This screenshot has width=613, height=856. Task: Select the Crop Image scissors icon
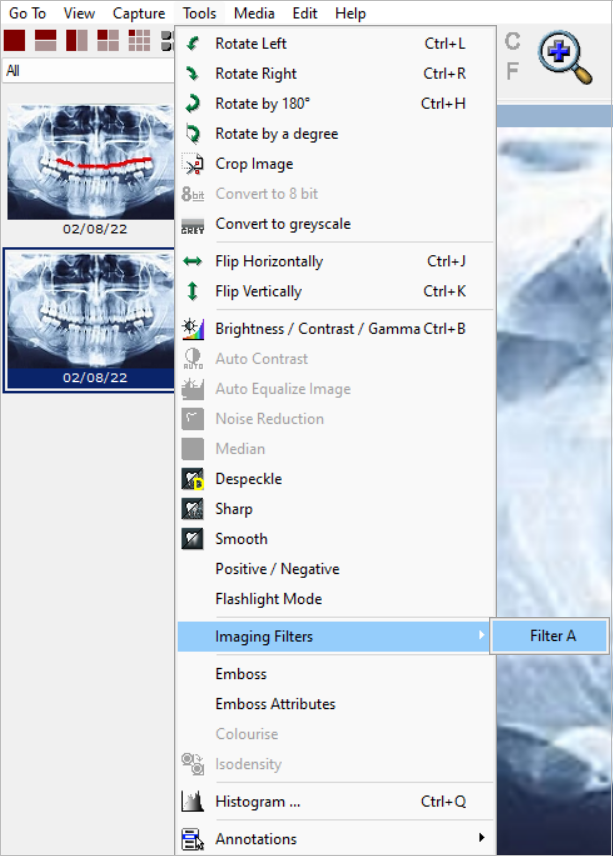pyautogui.click(x=193, y=164)
